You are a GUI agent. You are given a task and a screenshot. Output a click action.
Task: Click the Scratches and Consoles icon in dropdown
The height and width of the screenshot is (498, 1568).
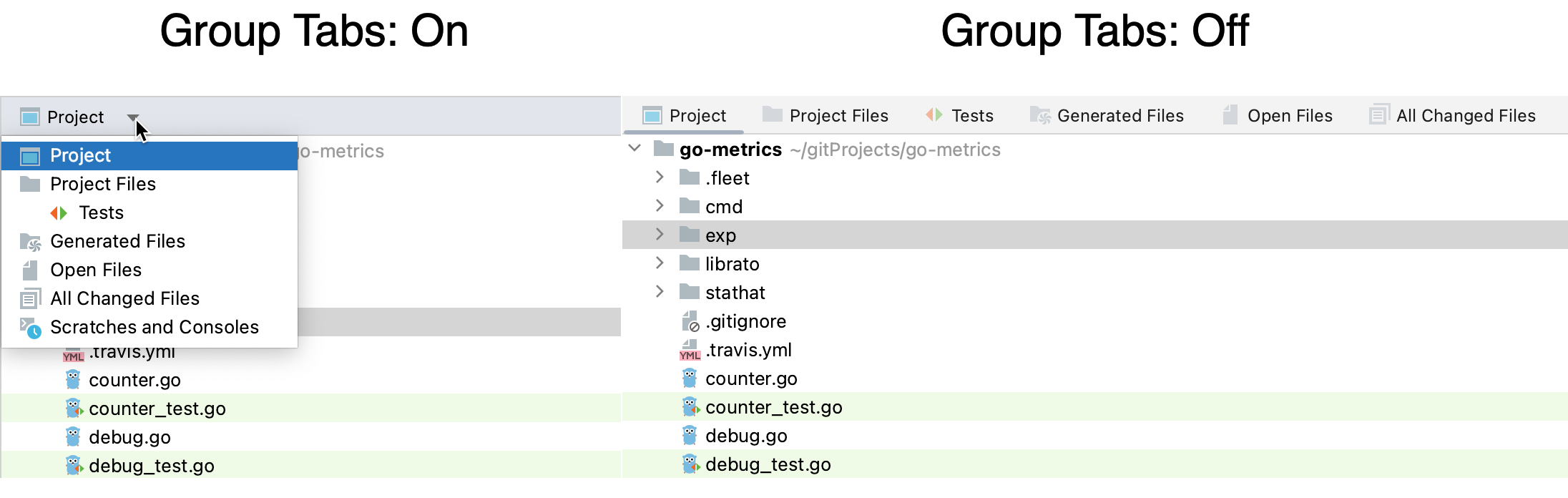click(30, 328)
